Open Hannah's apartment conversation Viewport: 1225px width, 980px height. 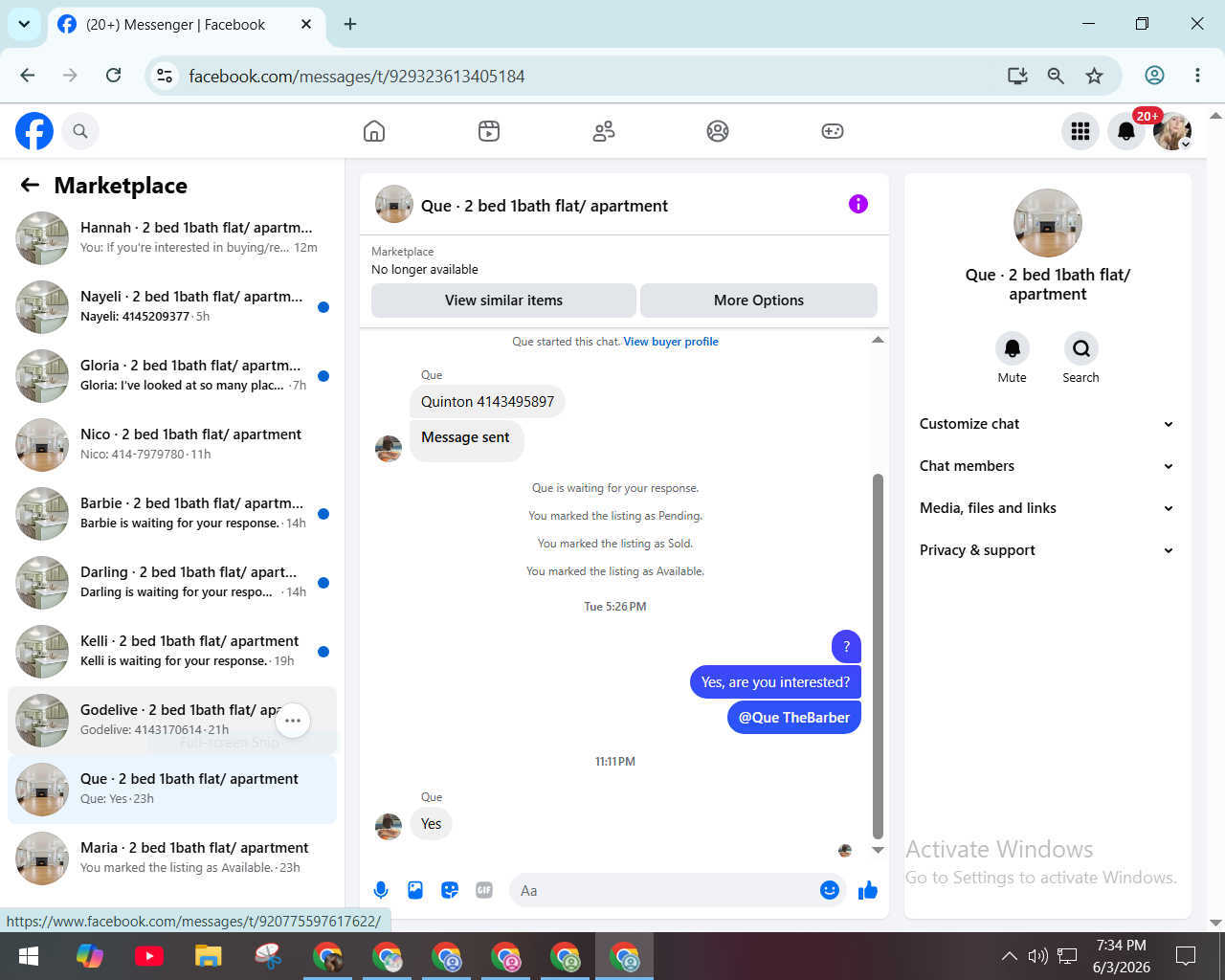172,238
